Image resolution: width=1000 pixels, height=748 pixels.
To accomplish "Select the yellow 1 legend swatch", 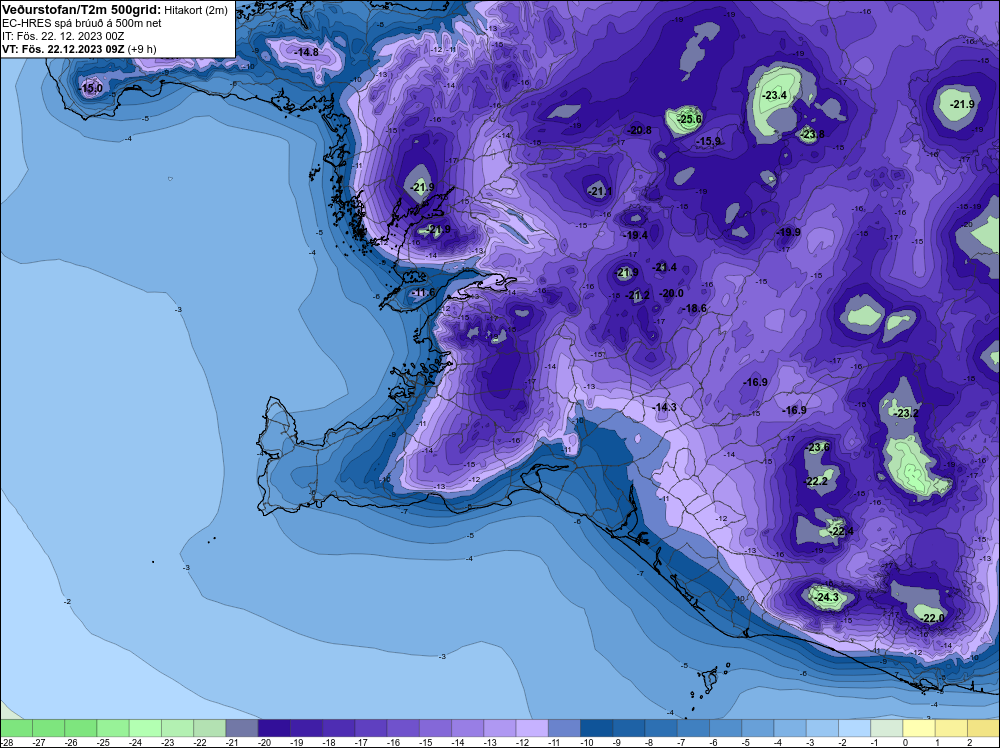I will [x=951, y=728].
